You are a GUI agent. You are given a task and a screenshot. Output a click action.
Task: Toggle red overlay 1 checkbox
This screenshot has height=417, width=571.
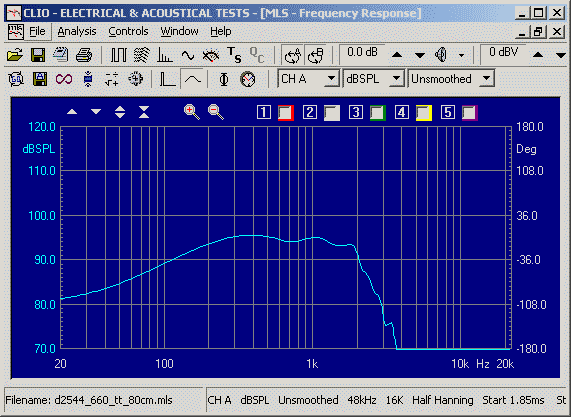pyautogui.click(x=286, y=113)
